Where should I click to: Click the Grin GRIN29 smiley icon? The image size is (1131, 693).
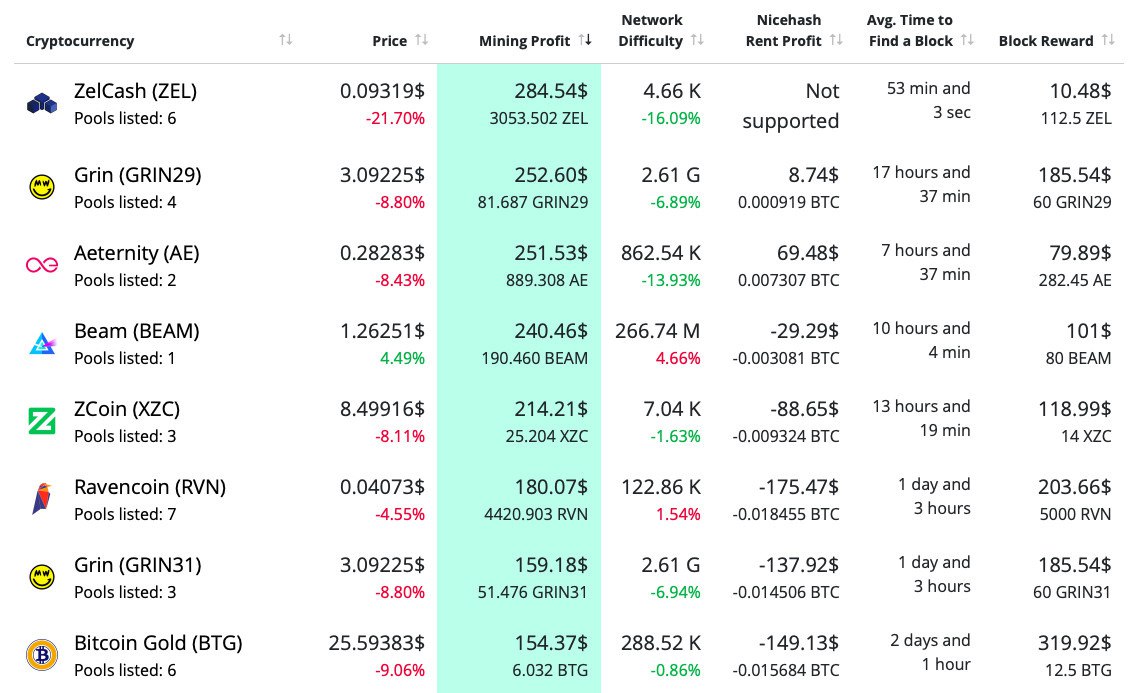click(x=41, y=187)
